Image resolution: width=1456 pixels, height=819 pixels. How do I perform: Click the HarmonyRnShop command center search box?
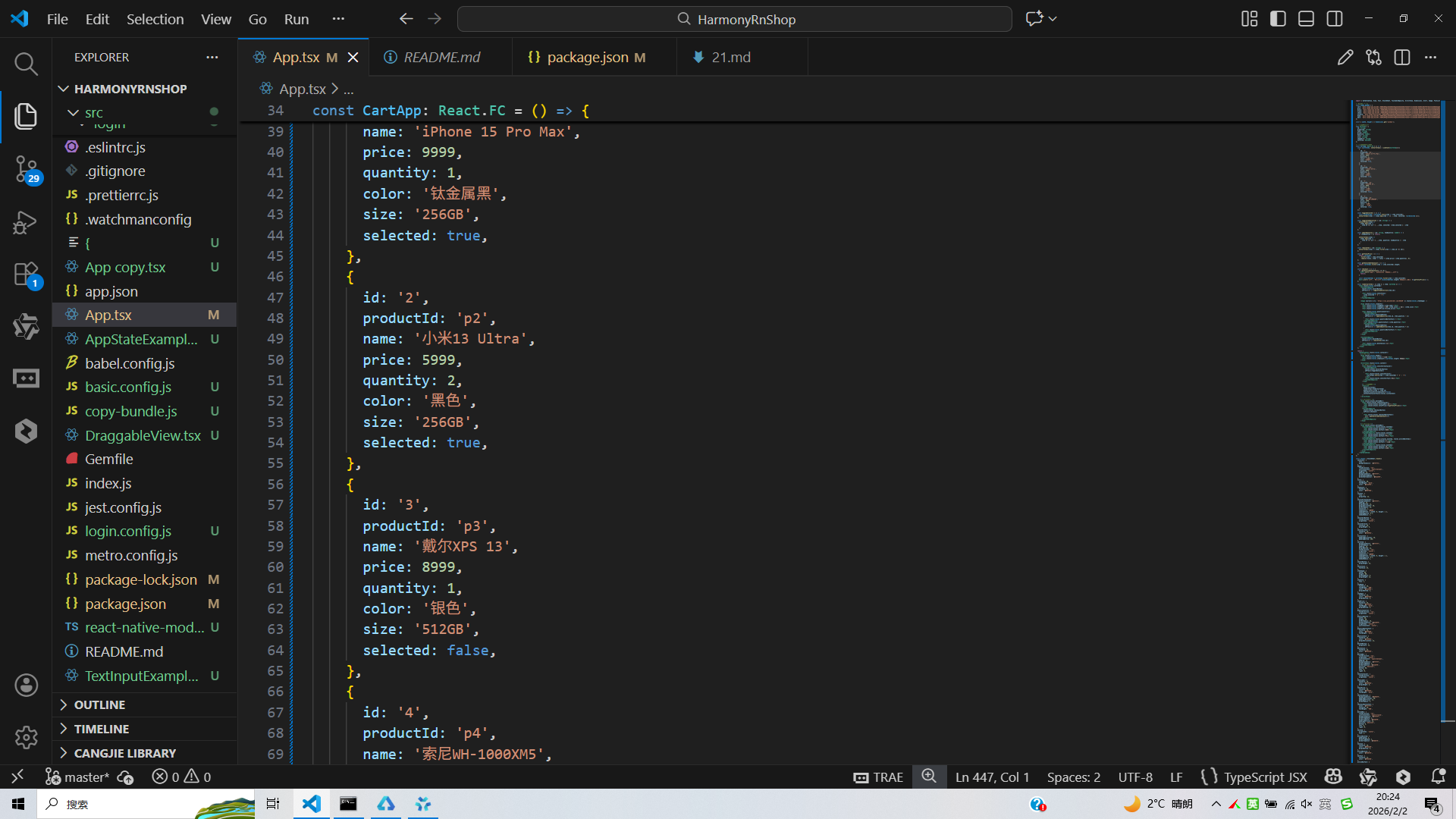point(734,19)
